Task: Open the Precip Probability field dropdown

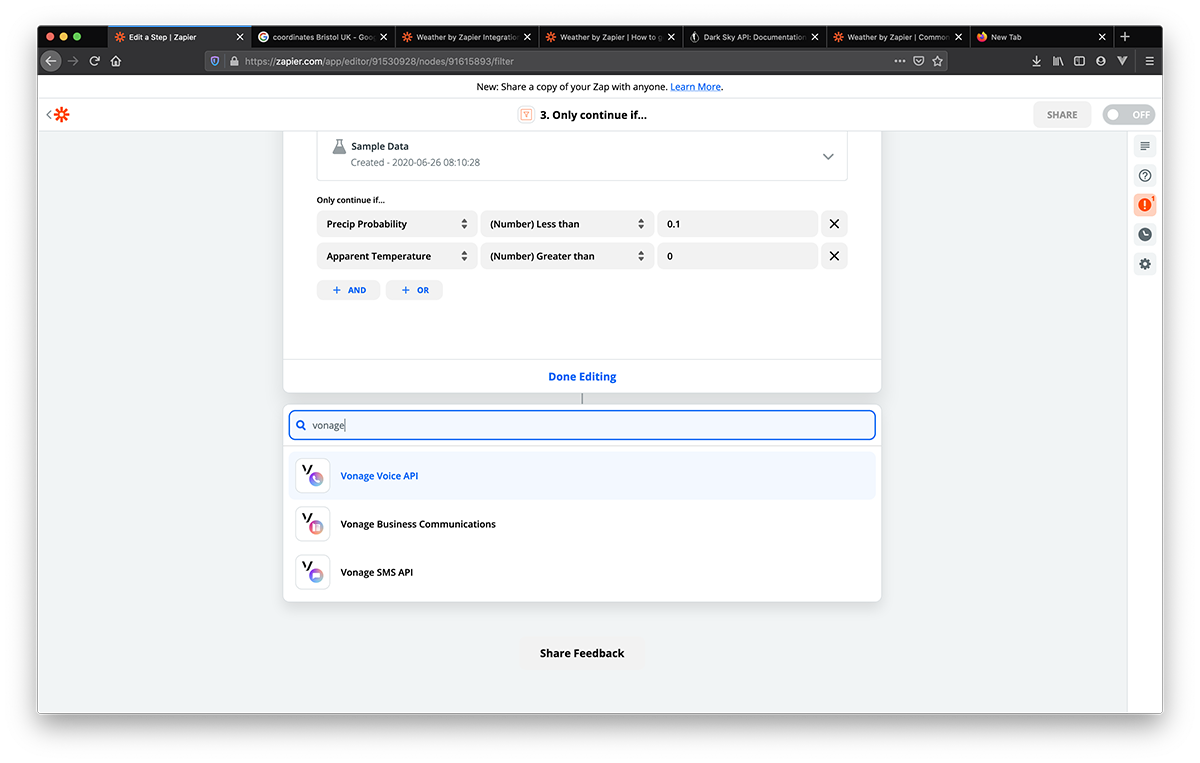Action: point(397,224)
